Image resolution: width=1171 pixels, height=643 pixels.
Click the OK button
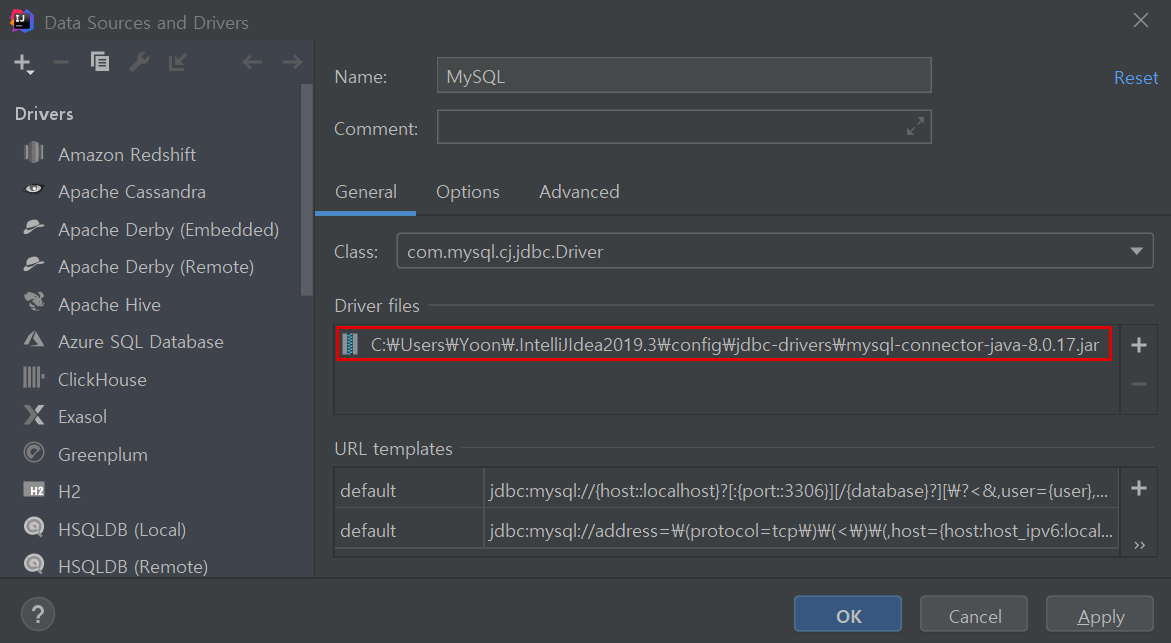[x=848, y=615]
